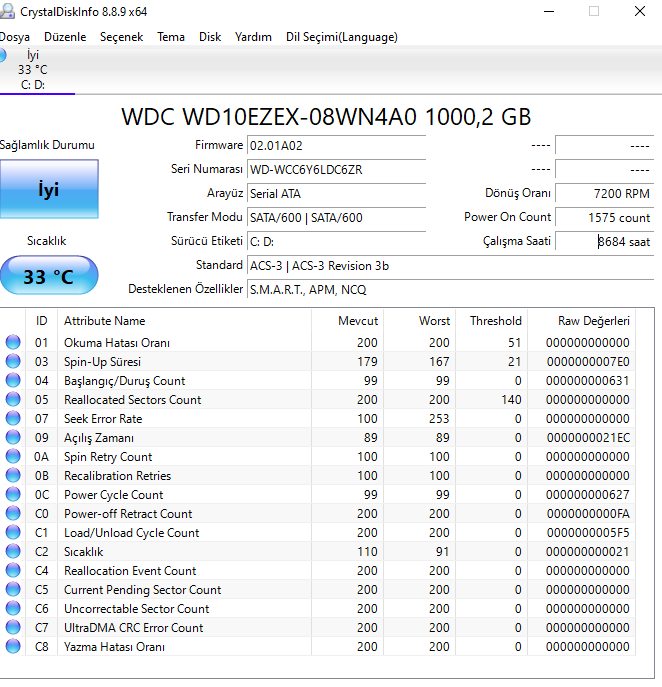Click the Mevcut column header
This screenshot has height=687, width=662.
tap(347, 321)
